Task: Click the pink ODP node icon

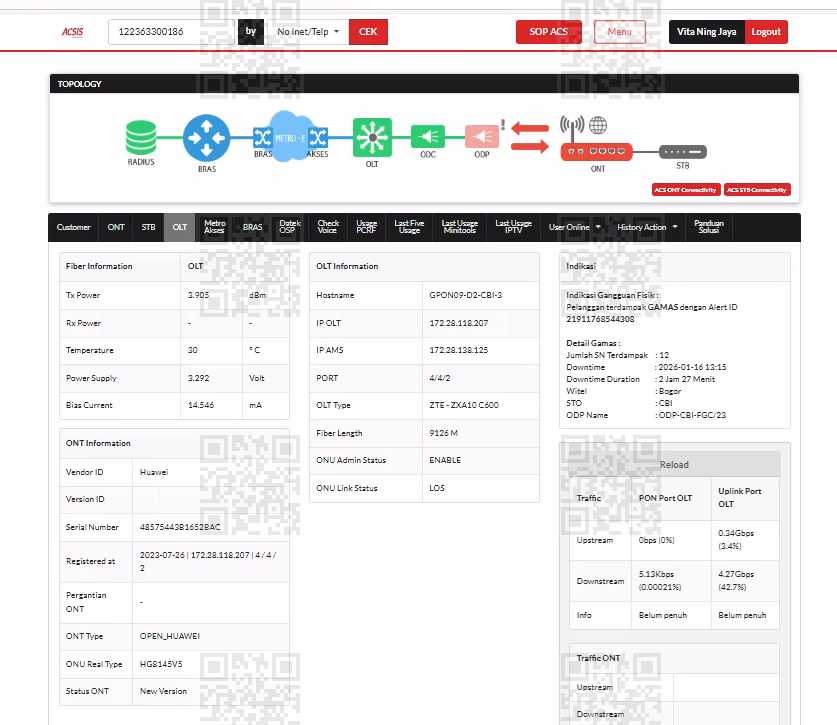Action: 481,137
